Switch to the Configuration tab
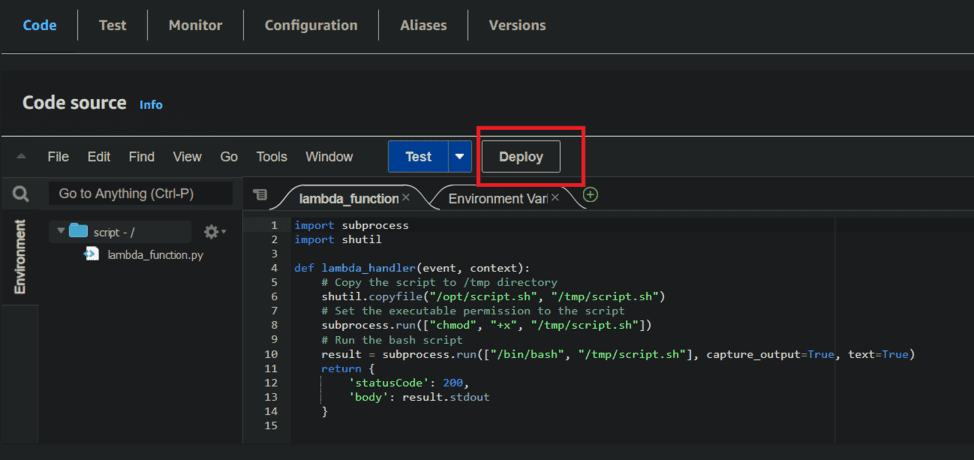This screenshot has width=974, height=460. pos(311,25)
